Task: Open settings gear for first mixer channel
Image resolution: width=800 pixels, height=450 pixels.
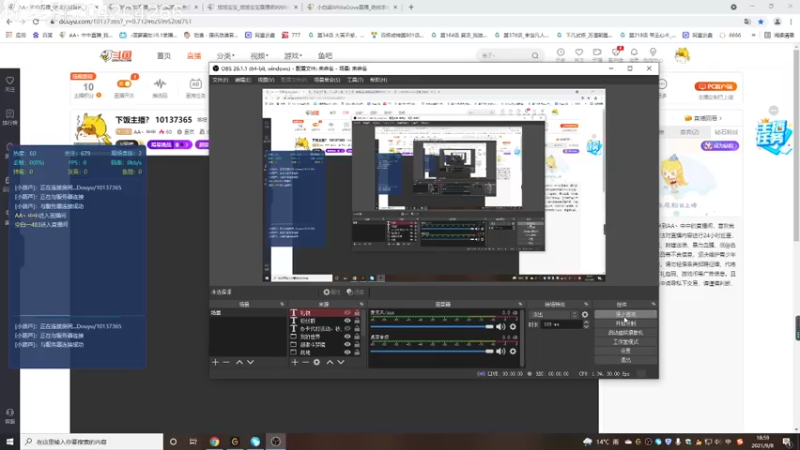Action: (x=513, y=327)
